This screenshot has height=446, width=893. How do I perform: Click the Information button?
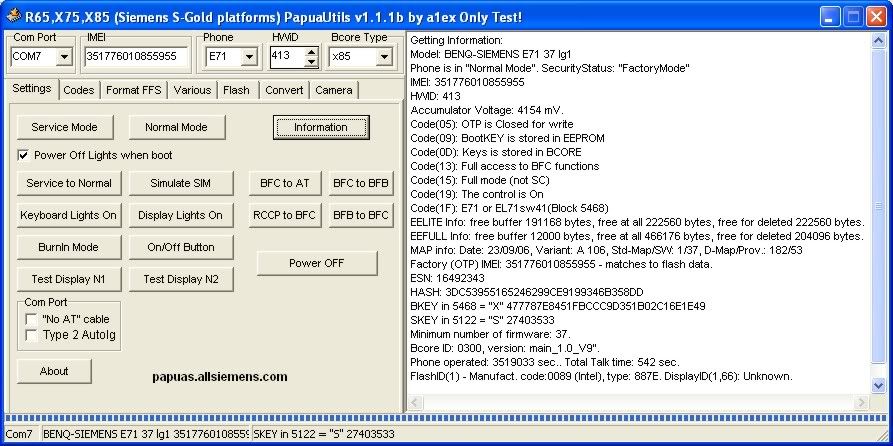point(321,127)
